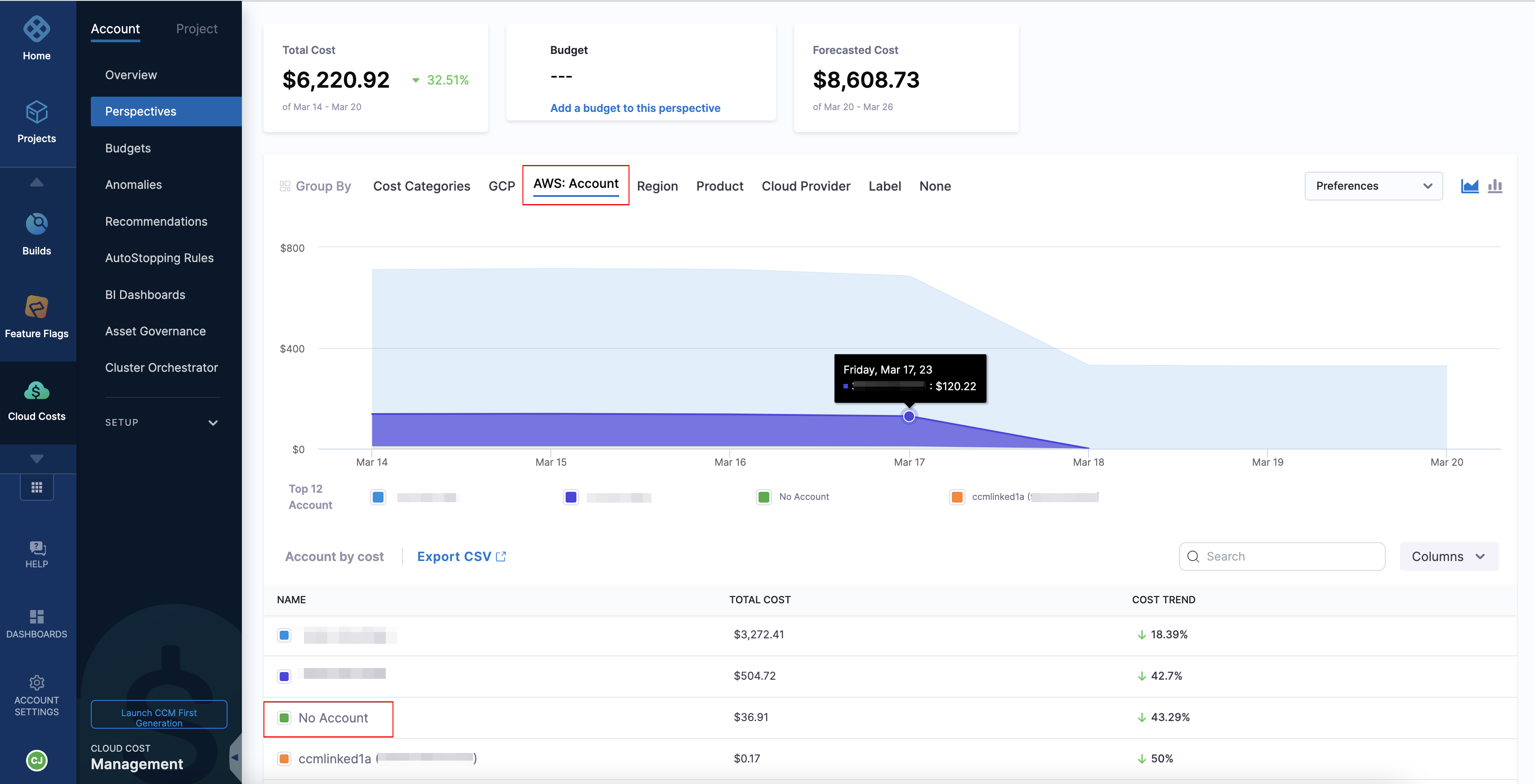Open Feature Flags module
1535x784 pixels.
pos(36,307)
